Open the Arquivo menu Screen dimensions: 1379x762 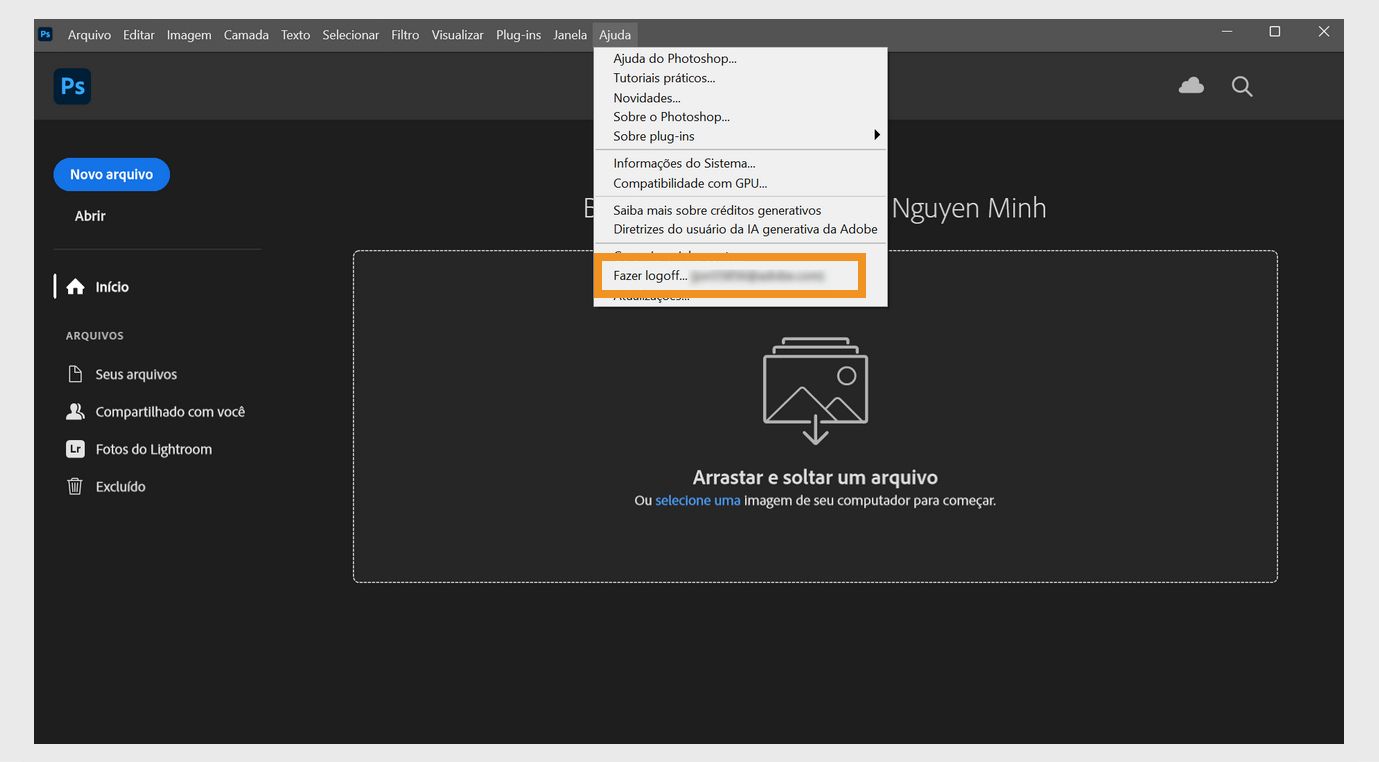89,35
